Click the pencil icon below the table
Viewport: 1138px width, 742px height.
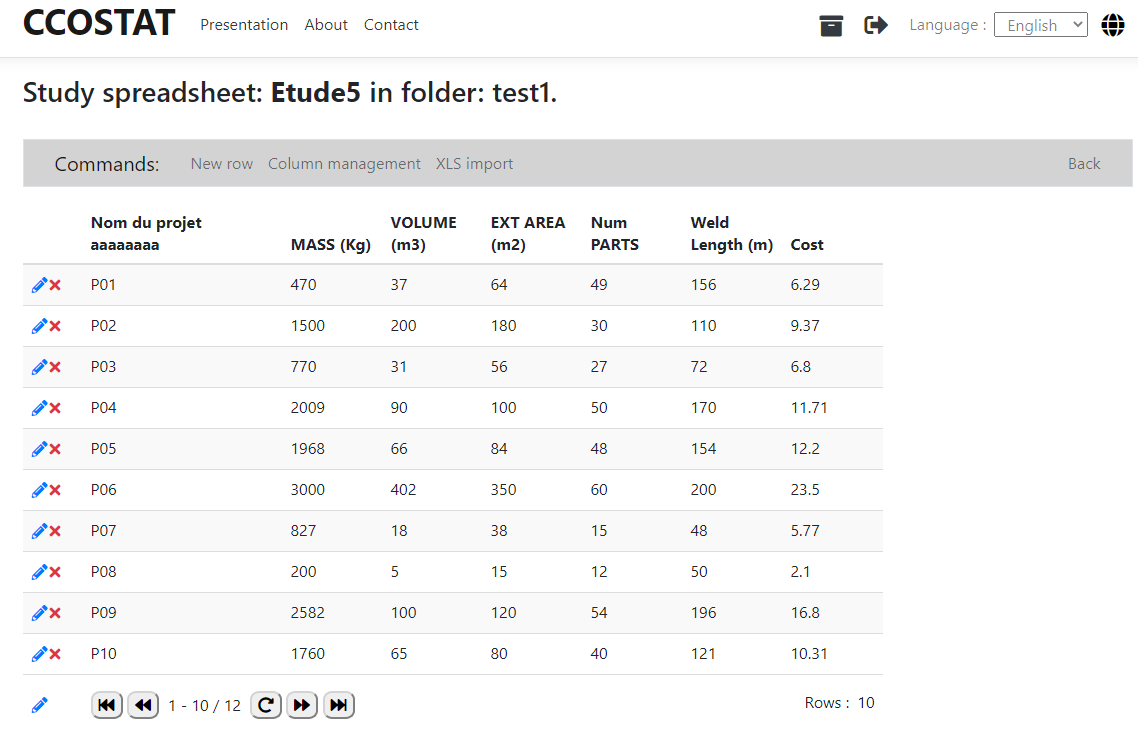(39, 705)
